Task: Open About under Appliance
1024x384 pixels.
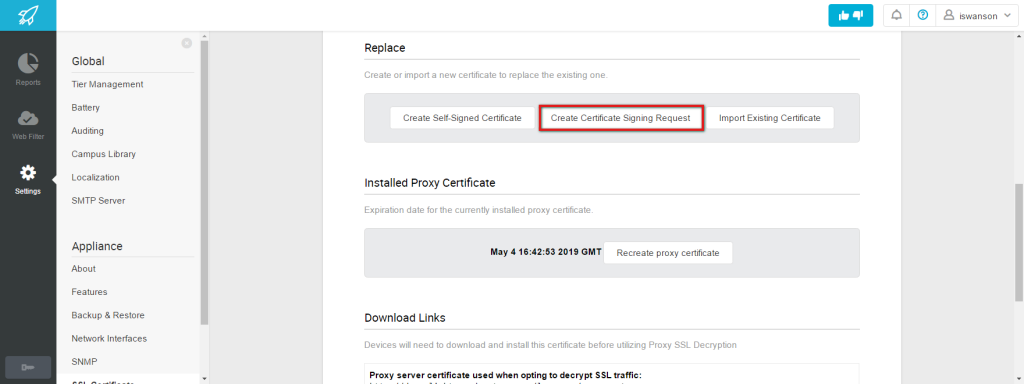Action: click(84, 268)
